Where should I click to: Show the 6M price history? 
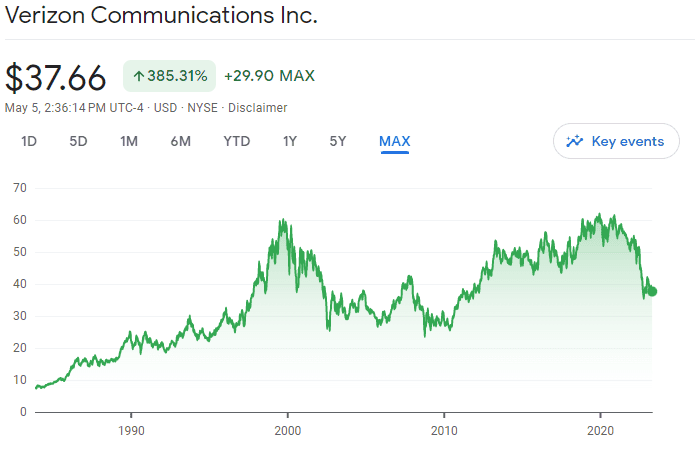[x=180, y=141]
